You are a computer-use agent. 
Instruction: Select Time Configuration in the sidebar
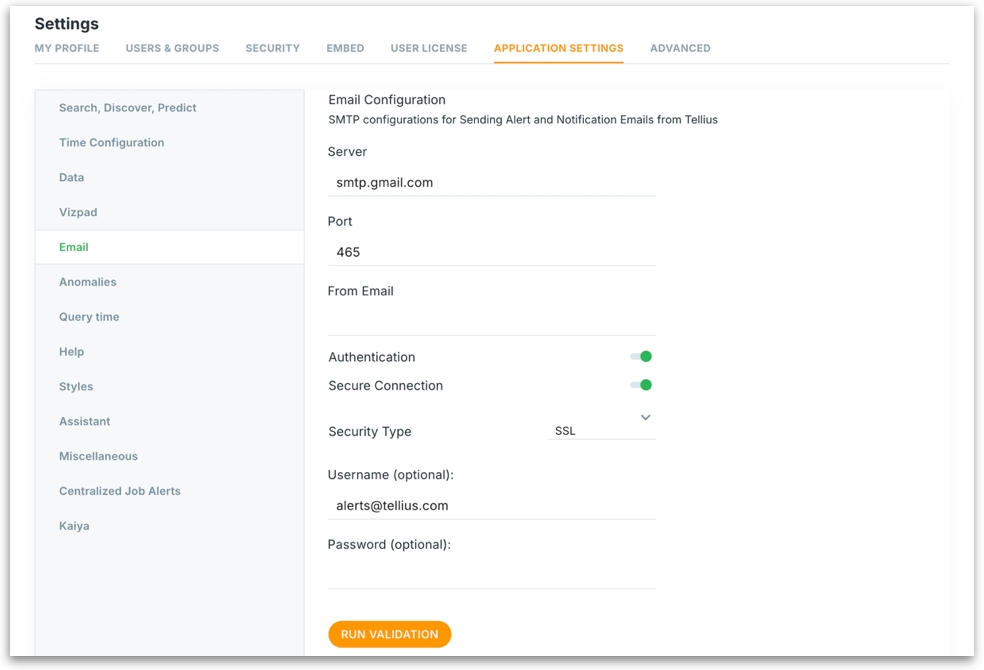click(111, 143)
